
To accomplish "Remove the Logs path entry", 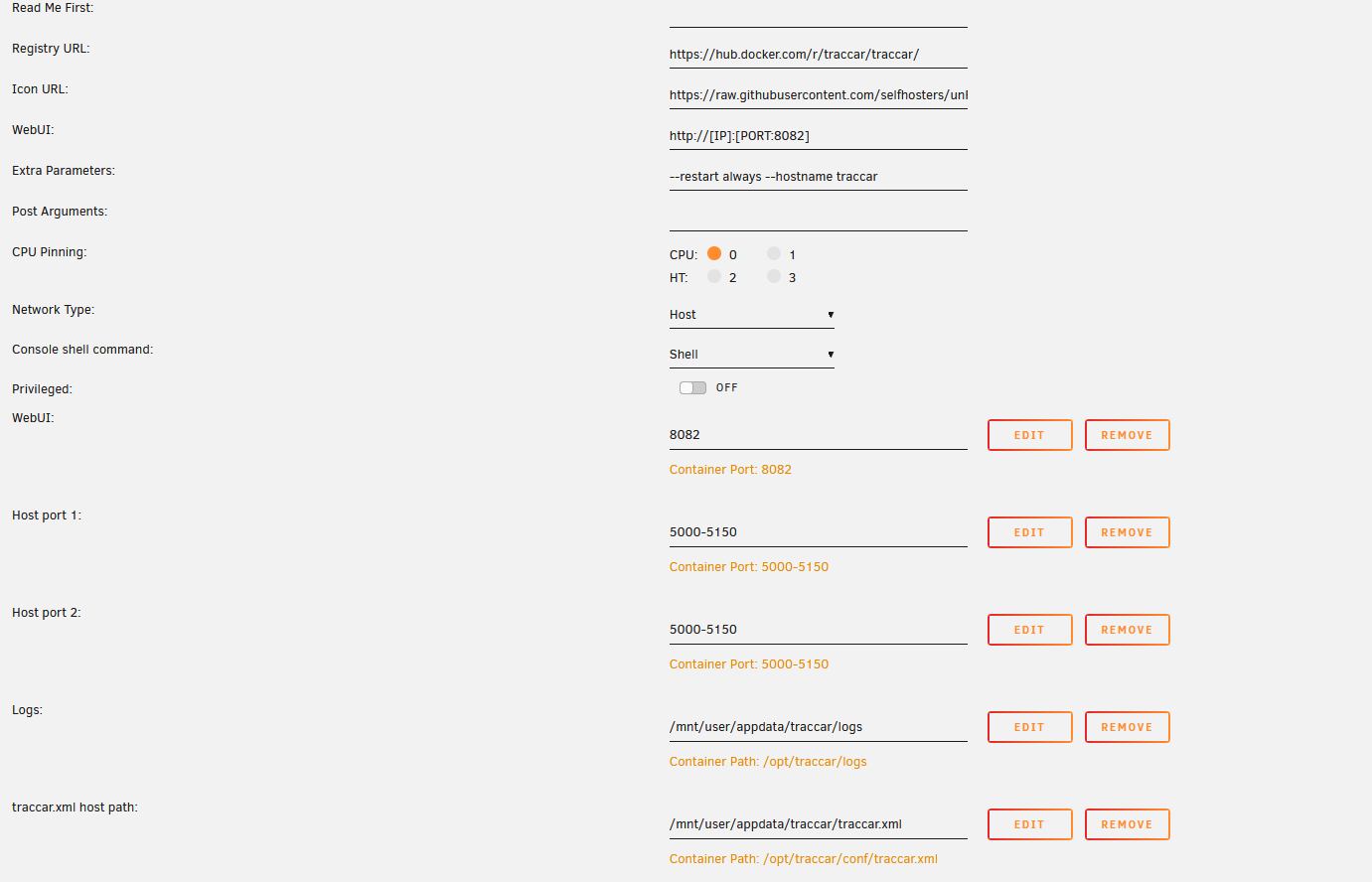I will point(1128,727).
